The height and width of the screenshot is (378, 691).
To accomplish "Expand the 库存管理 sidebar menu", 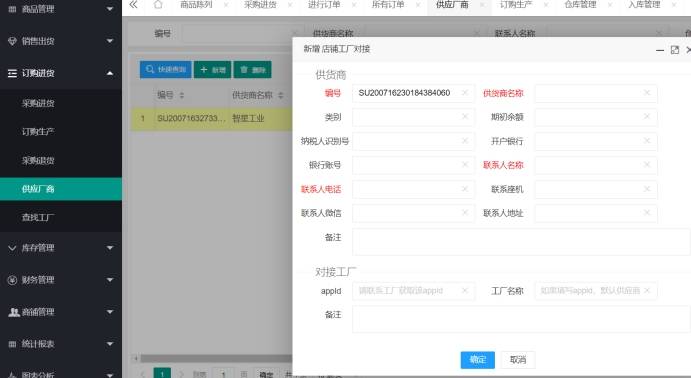I will click(x=61, y=248).
